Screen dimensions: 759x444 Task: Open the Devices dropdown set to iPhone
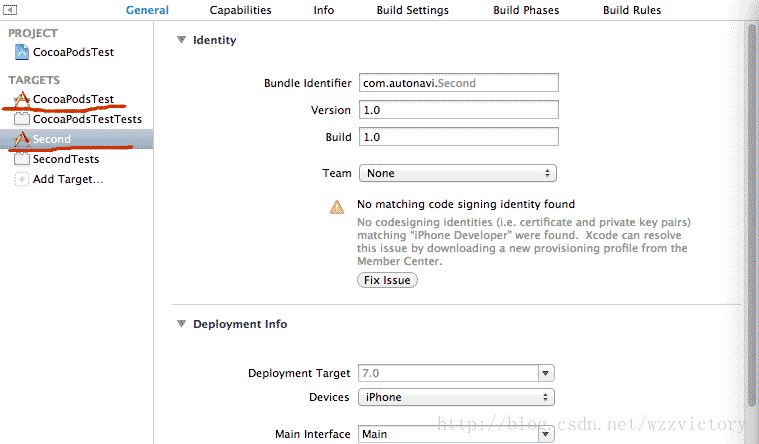[456, 397]
